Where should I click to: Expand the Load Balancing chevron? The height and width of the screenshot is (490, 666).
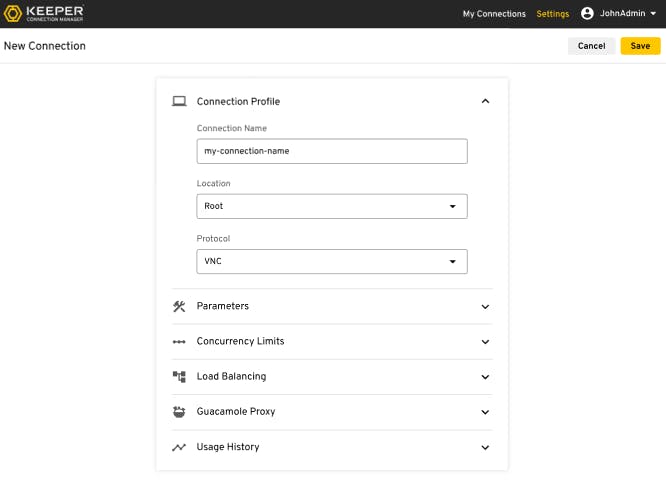[485, 377]
